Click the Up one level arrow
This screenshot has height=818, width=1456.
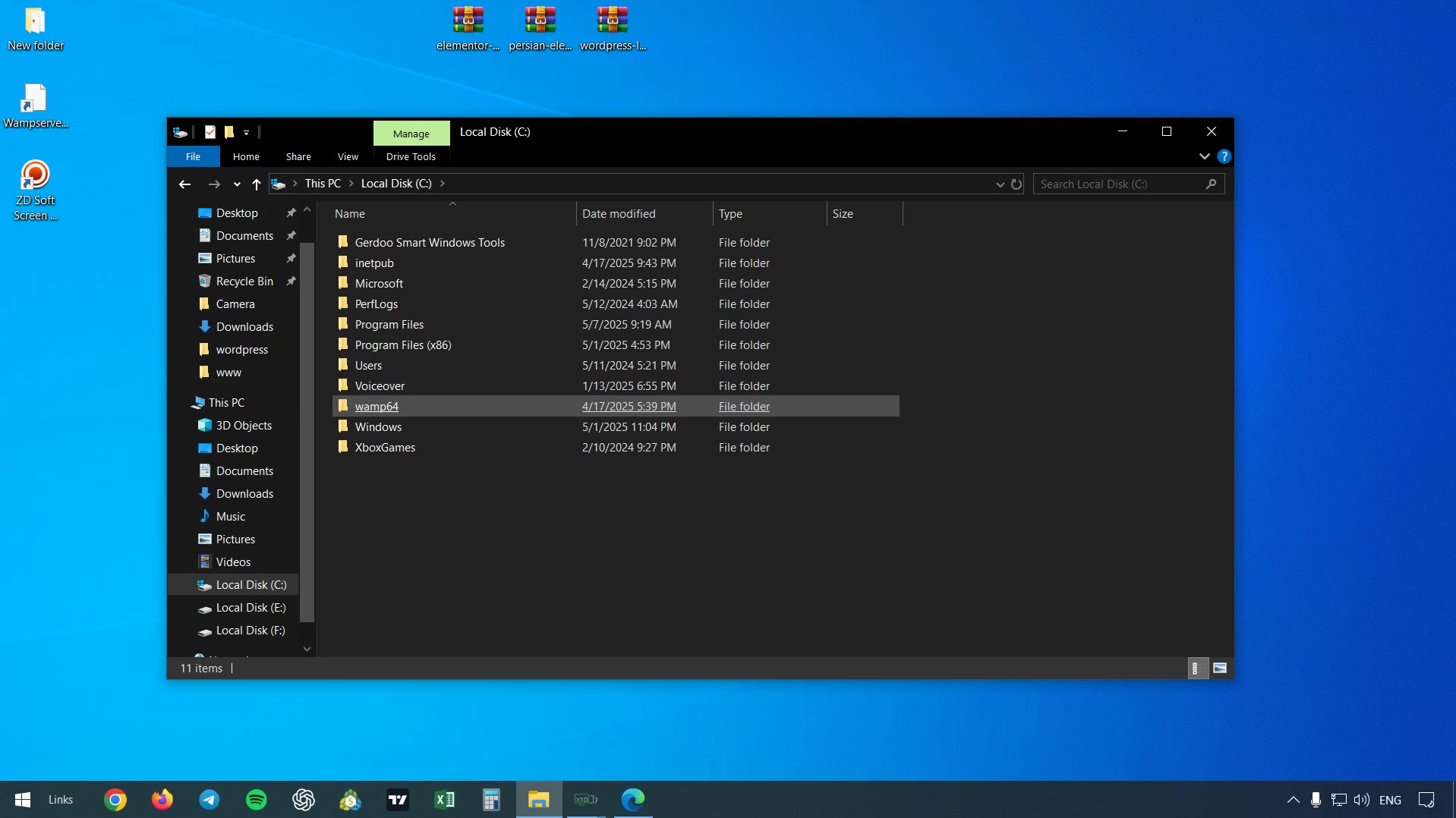point(257,184)
